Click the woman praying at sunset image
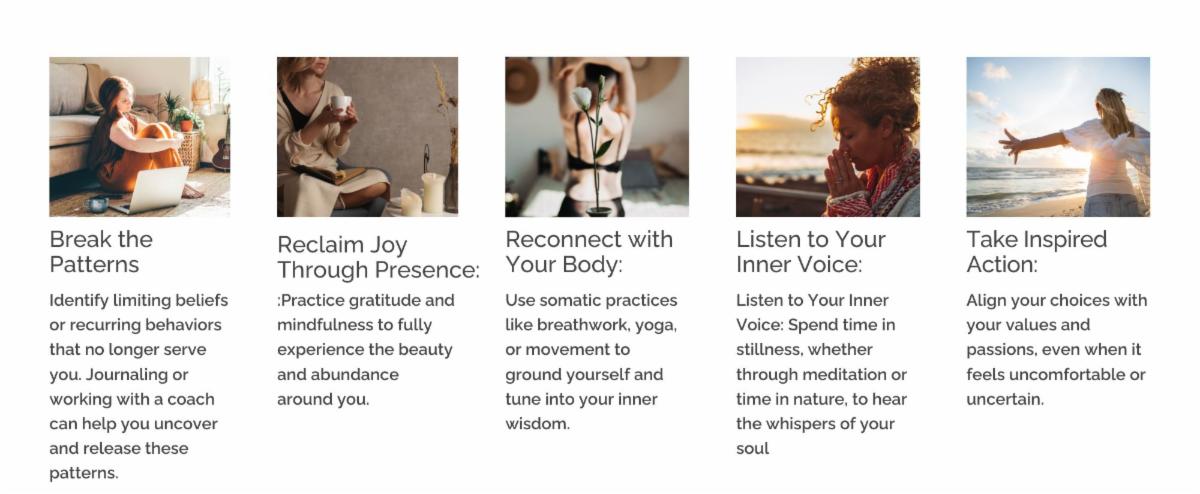 coord(828,136)
